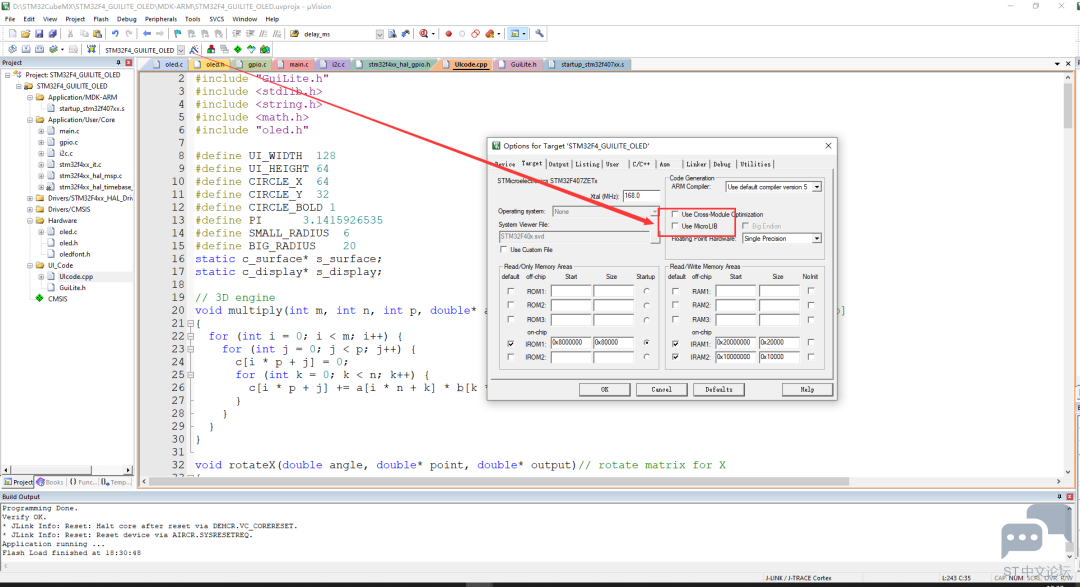Click the Open file toolbar icon

pyautogui.click(x=25, y=34)
